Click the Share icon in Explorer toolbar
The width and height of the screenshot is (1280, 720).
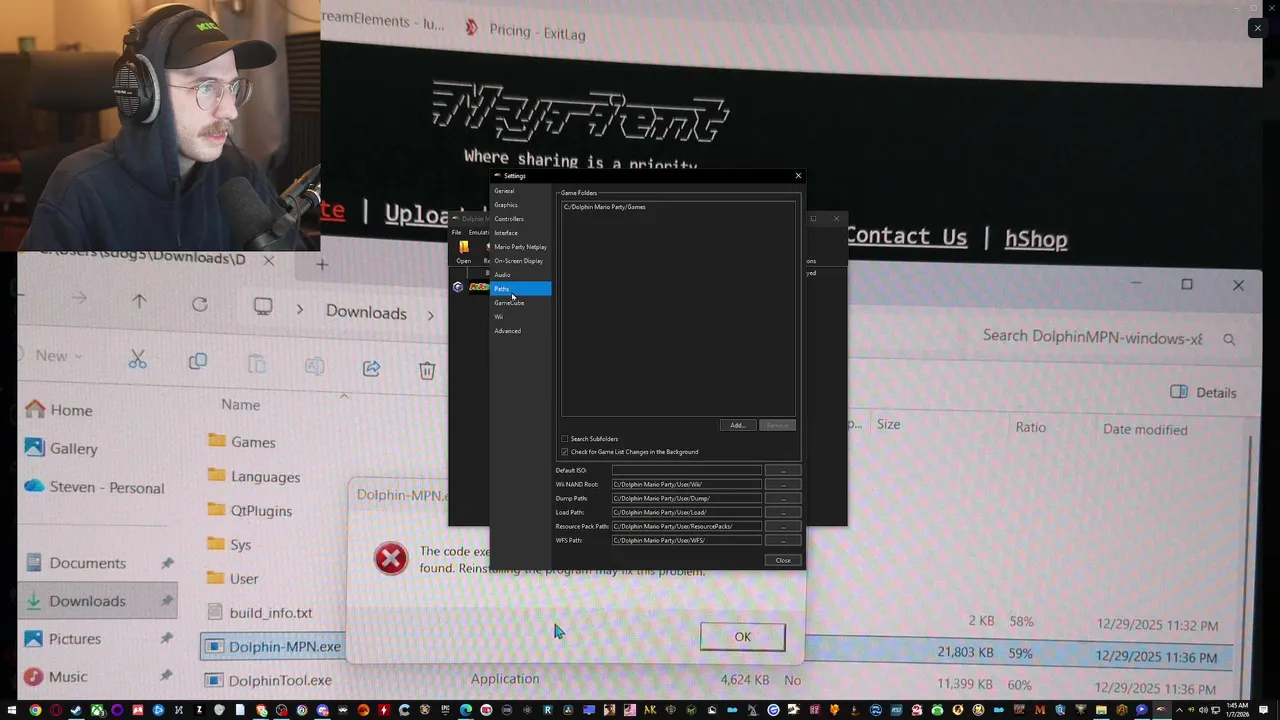click(371, 368)
